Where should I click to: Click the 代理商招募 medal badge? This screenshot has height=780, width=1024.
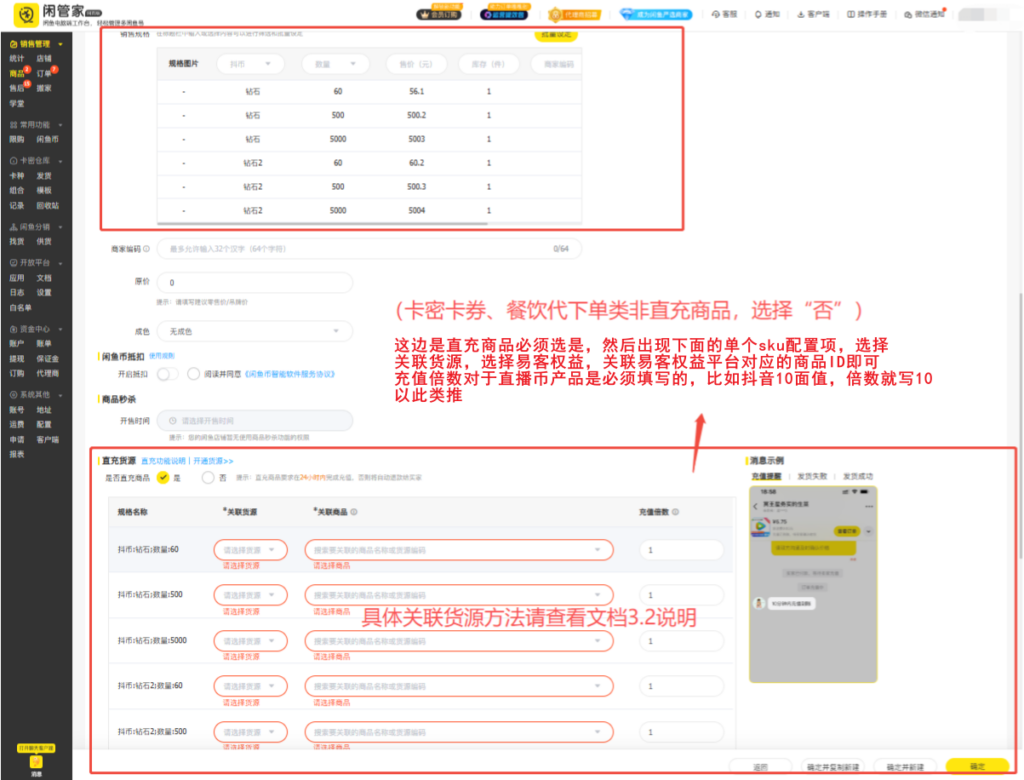point(573,14)
